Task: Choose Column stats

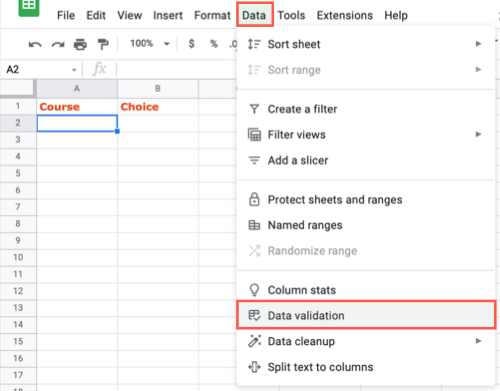Action: tap(366, 290)
